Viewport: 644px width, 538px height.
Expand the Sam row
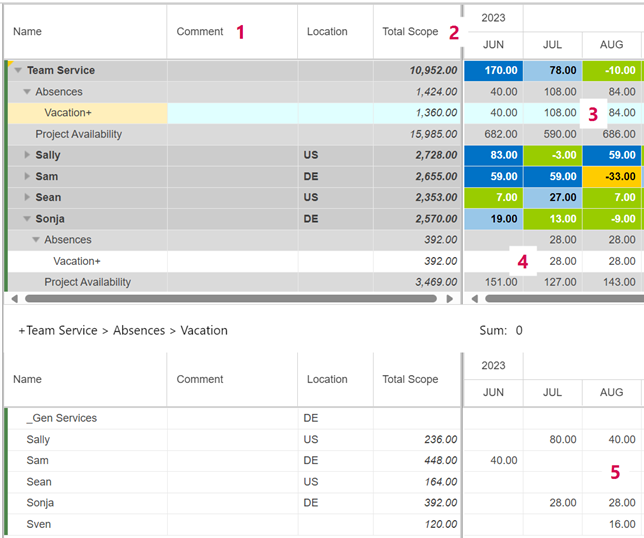click(27, 176)
